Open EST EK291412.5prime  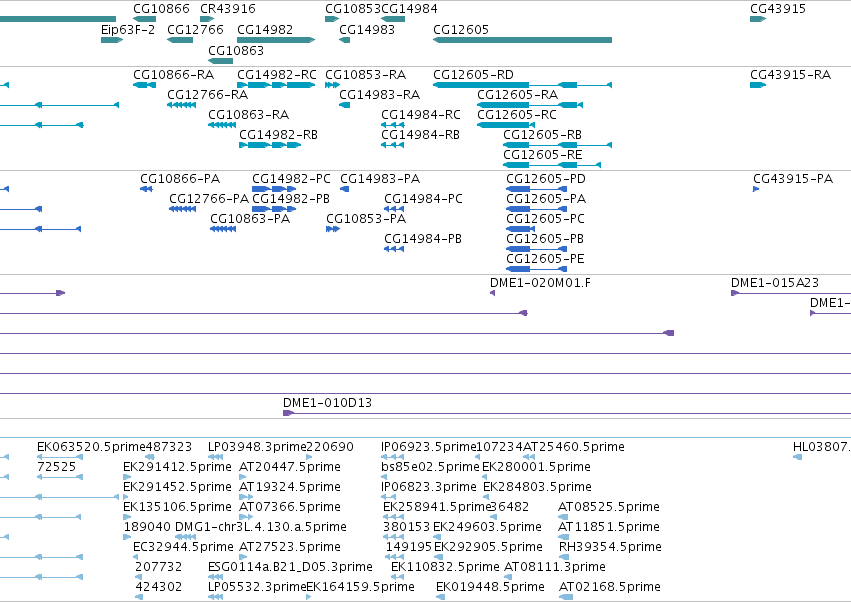point(177,467)
